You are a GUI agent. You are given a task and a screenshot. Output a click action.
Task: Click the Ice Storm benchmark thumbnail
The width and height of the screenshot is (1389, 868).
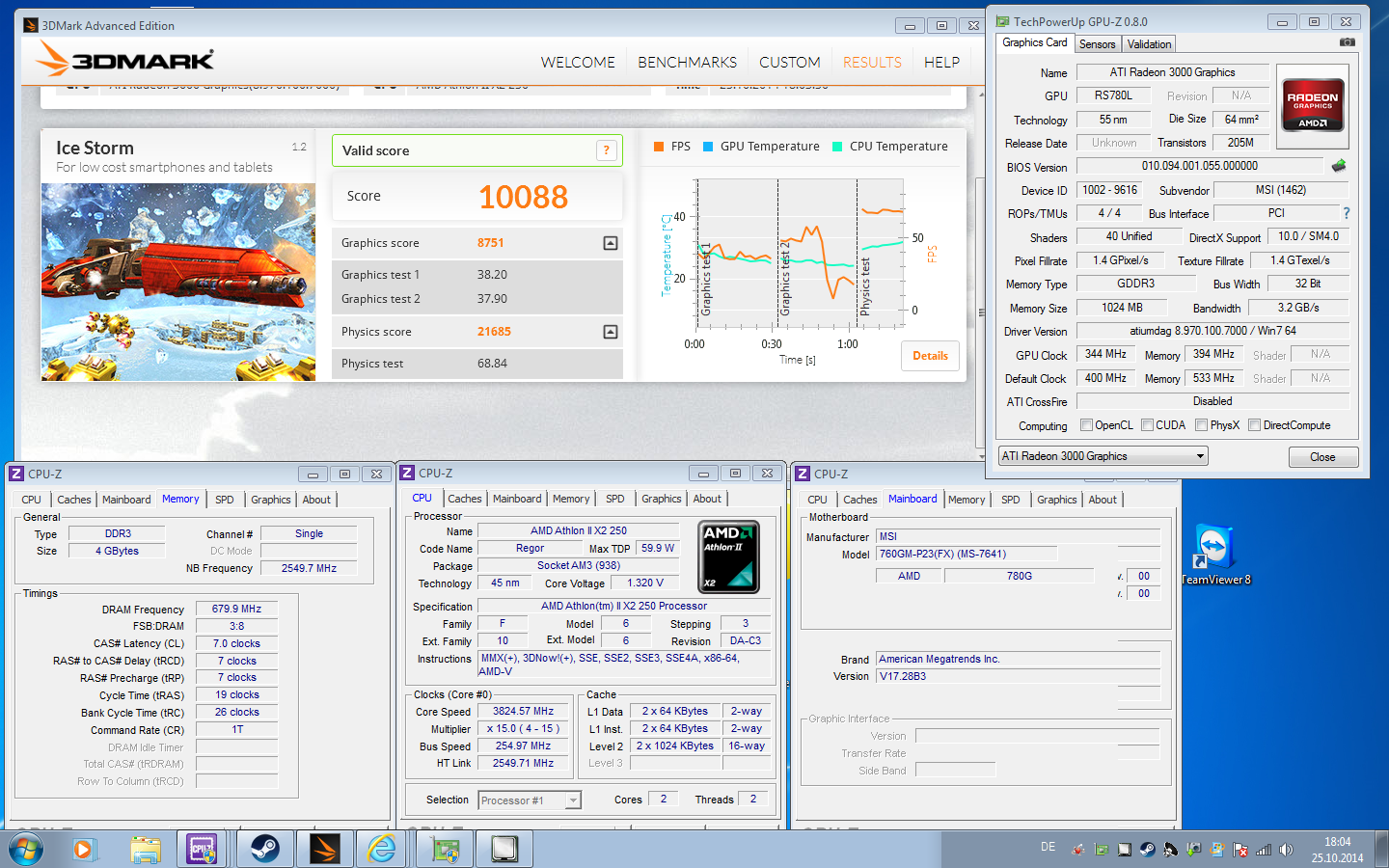(x=178, y=282)
